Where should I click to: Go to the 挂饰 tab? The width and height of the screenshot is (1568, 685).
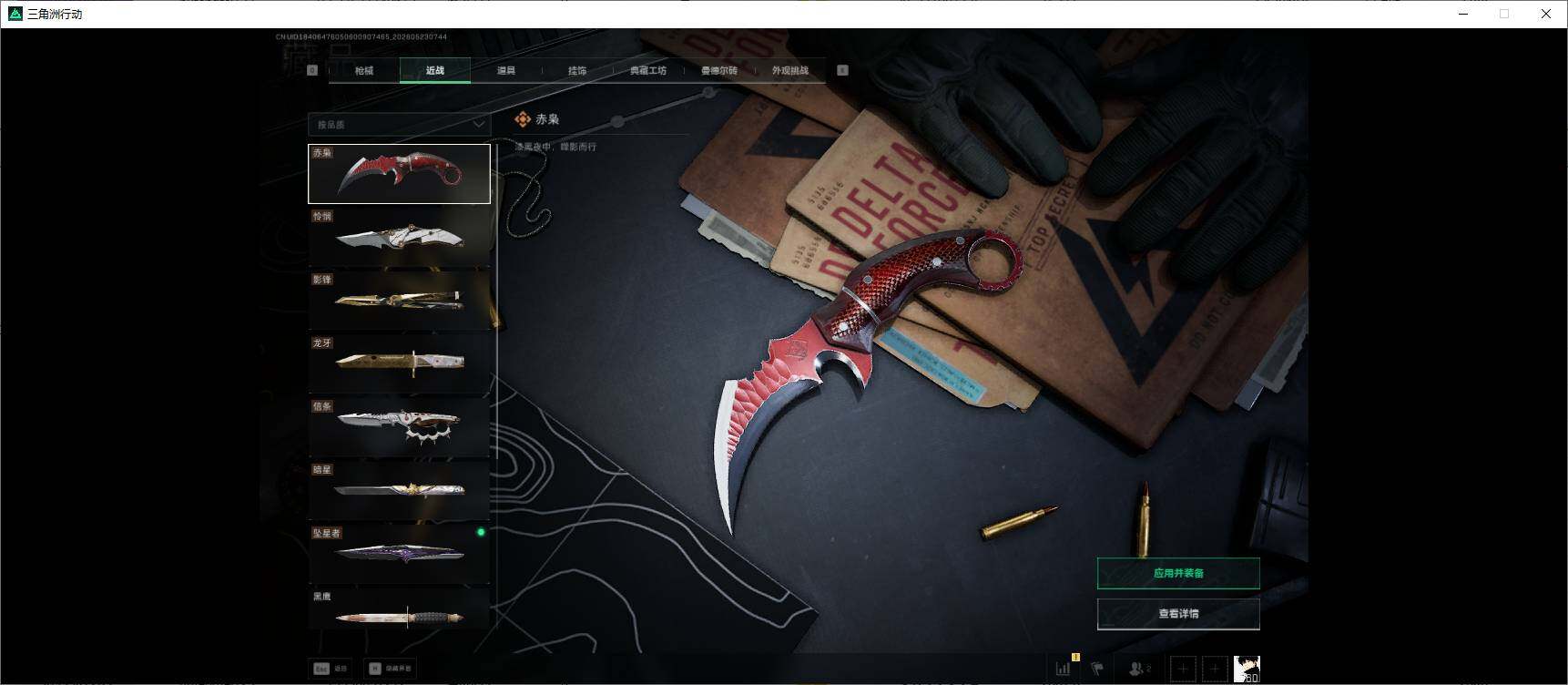[577, 70]
